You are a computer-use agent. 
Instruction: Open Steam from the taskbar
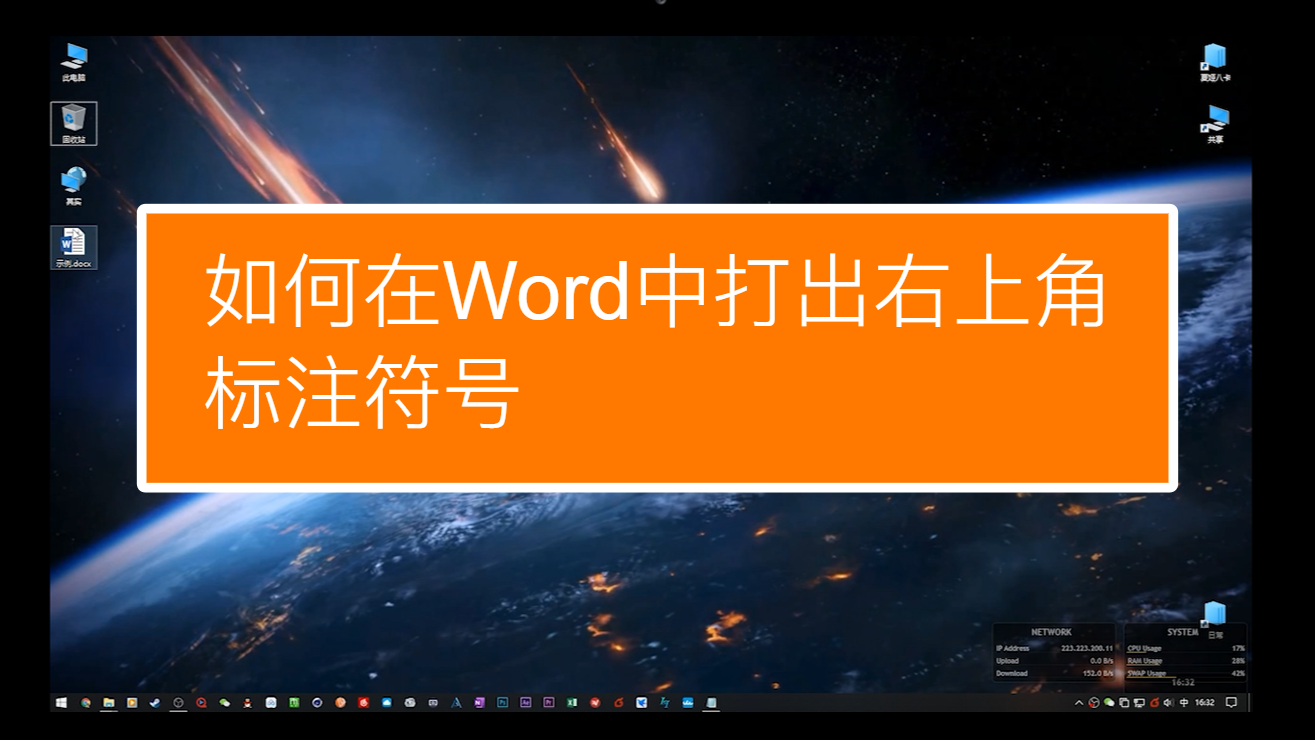tap(154, 703)
